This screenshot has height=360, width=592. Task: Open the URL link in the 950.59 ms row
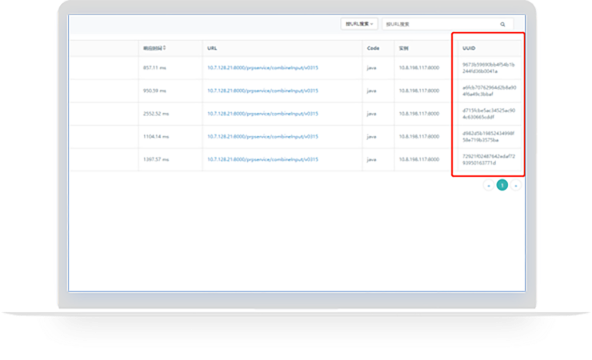point(263,91)
